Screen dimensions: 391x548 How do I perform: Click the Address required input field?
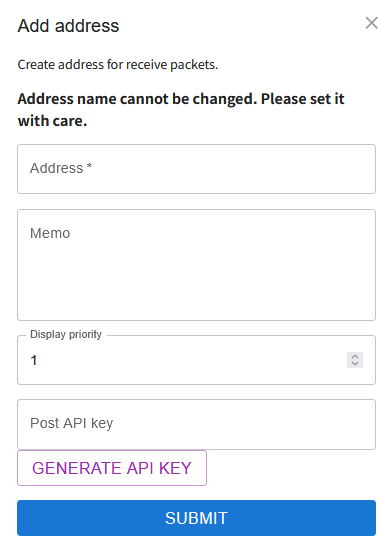(196, 169)
